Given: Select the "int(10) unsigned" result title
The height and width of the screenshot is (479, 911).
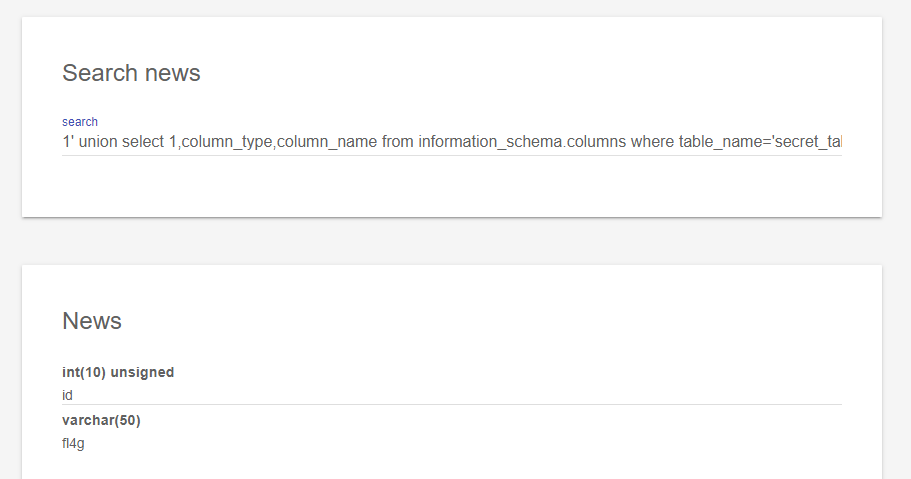Looking at the screenshot, I should (118, 372).
